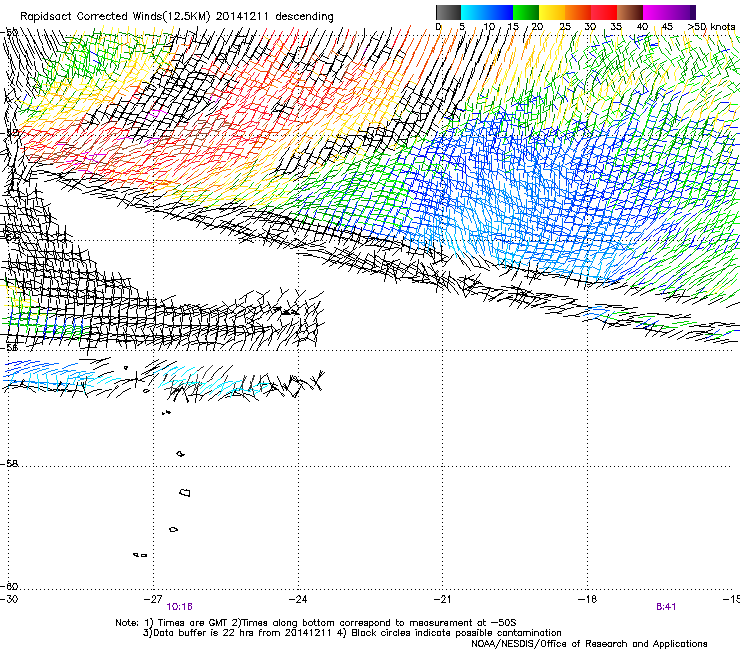Click the orange 25-30 knots legend swatch
Viewport: 740px width, 650px height.
578,12
